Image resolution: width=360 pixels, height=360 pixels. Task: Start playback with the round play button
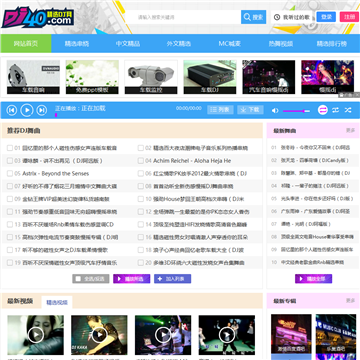[x=27, y=110]
